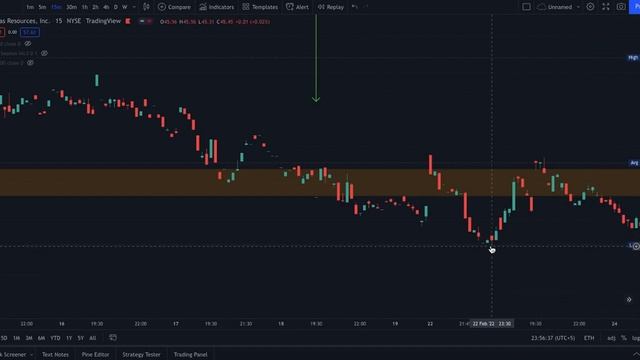This screenshot has height=360, width=640.
Task: Select the W weekly timeframe
Action: [124, 7]
